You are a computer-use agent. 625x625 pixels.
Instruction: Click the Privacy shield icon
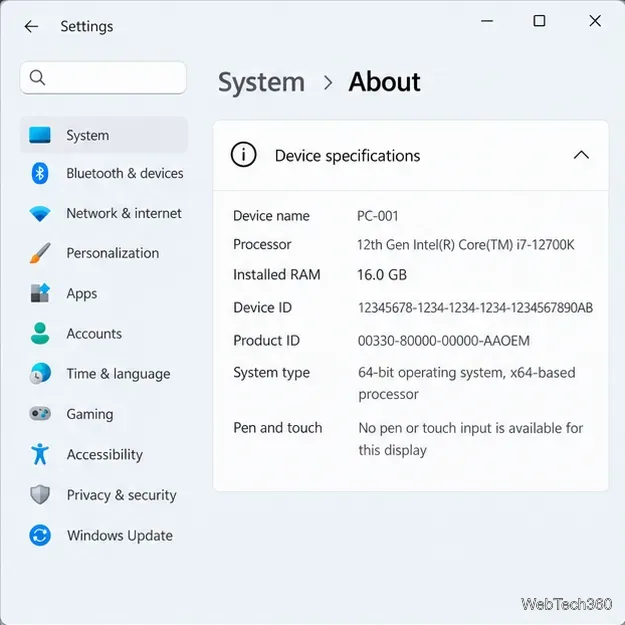(40, 495)
